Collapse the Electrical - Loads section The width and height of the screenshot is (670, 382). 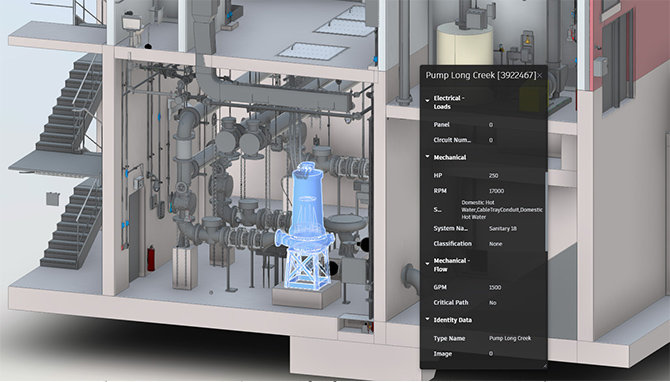coord(427,100)
